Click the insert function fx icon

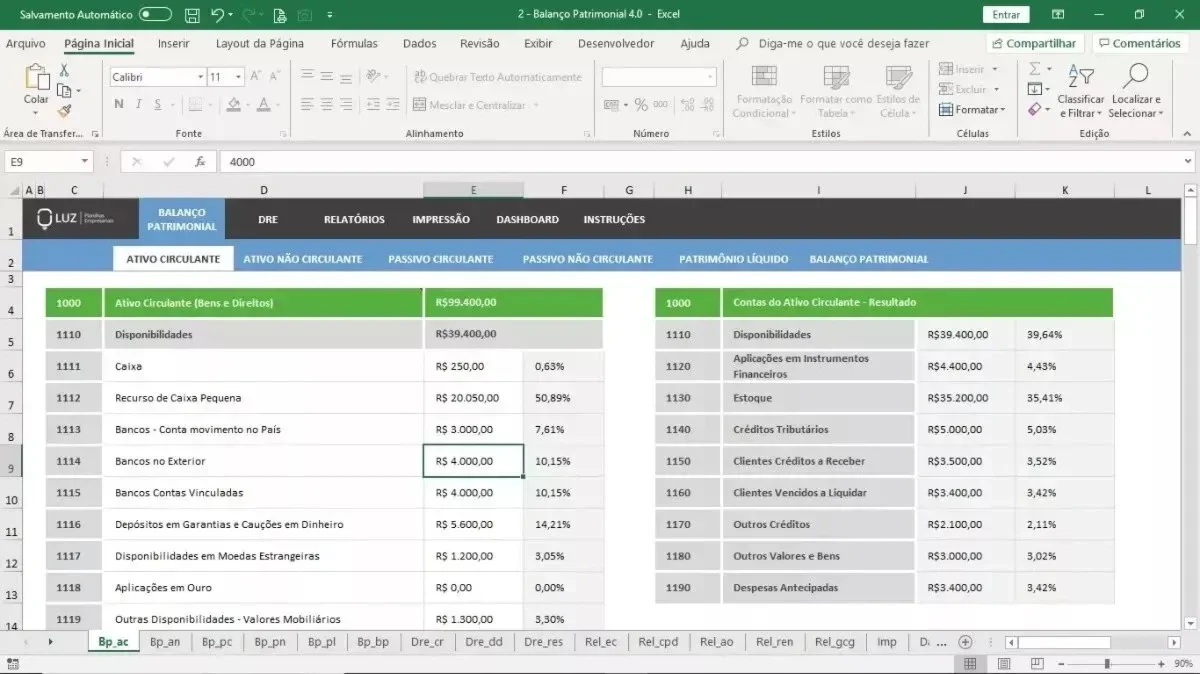coord(200,162)
